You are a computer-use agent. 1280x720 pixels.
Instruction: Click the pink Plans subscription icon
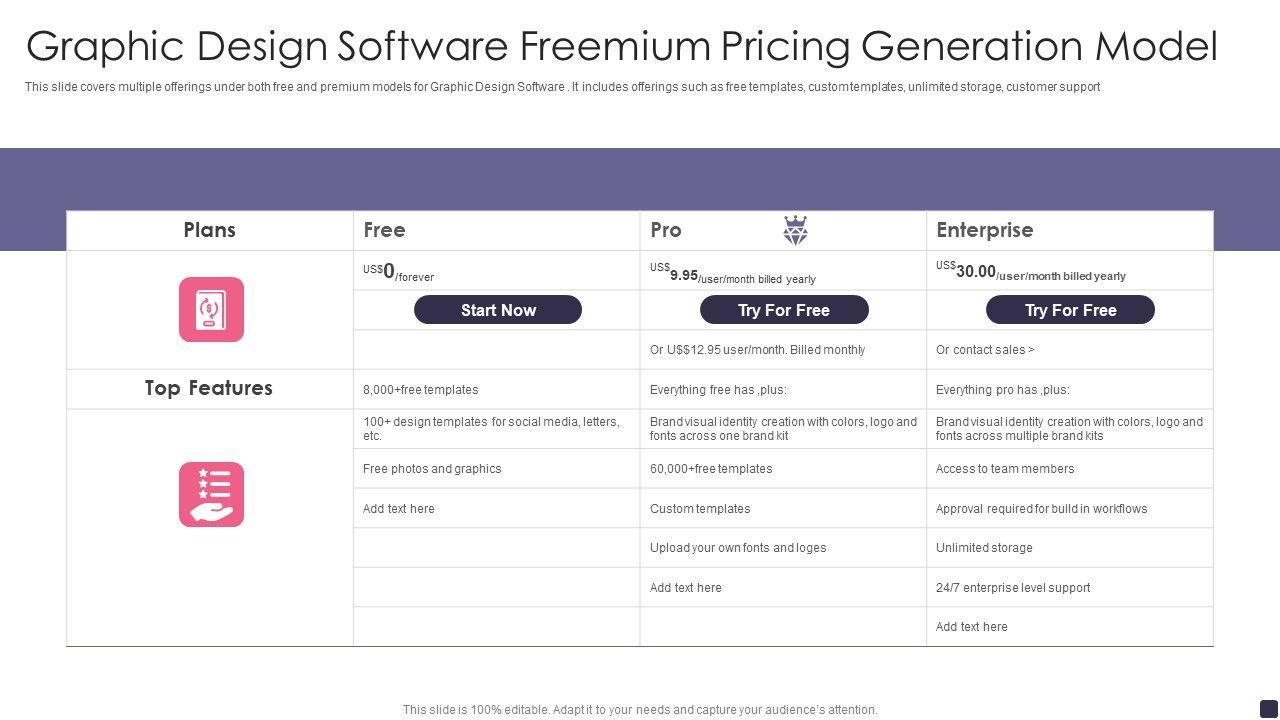[x=211, y=310]
